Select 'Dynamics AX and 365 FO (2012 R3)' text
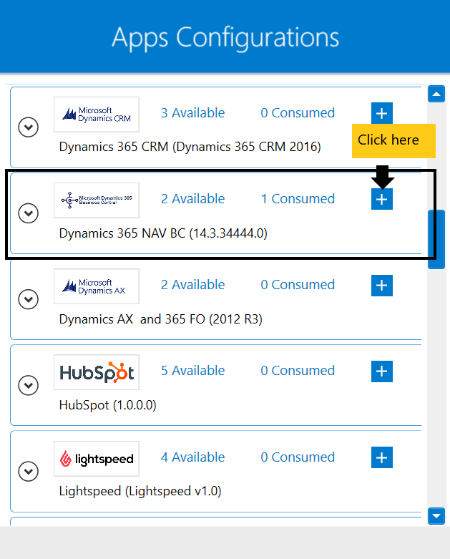This screenshot has width=450, height=559. point(161,319)
